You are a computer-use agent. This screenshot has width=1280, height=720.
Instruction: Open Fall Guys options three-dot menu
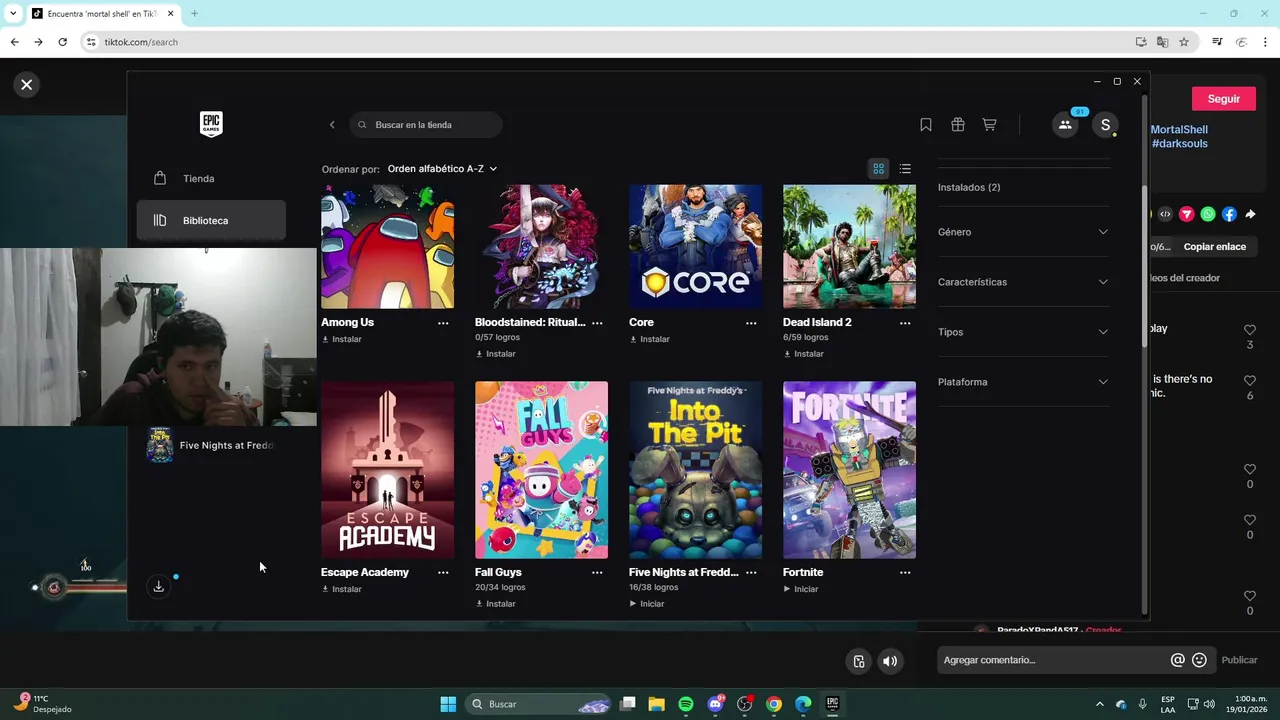(x=597, y=573)
